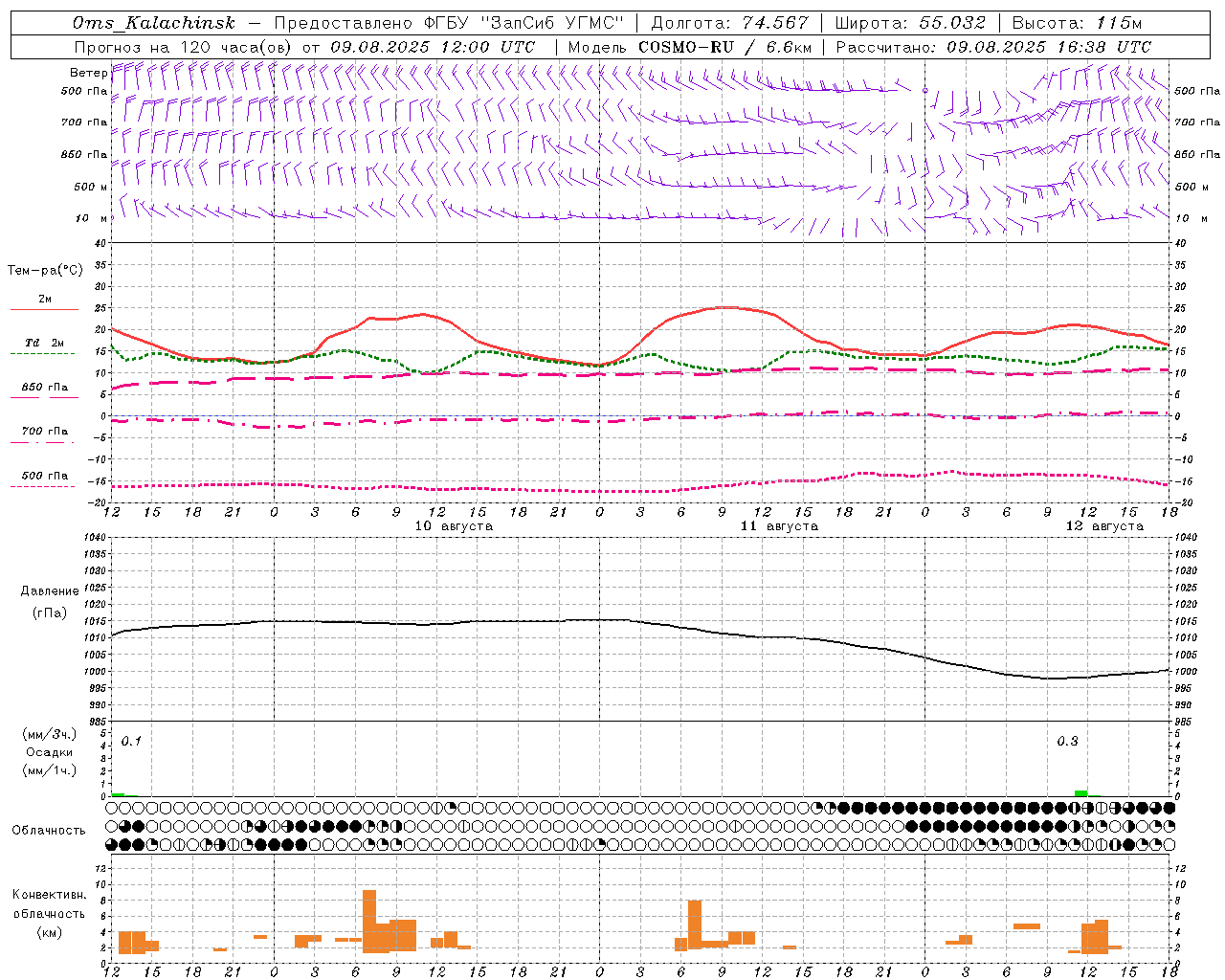This screenshot has width=1225, height=980.
Task: Click the red 2м temperature legend line sample
Action: click(x=44, y=310)
